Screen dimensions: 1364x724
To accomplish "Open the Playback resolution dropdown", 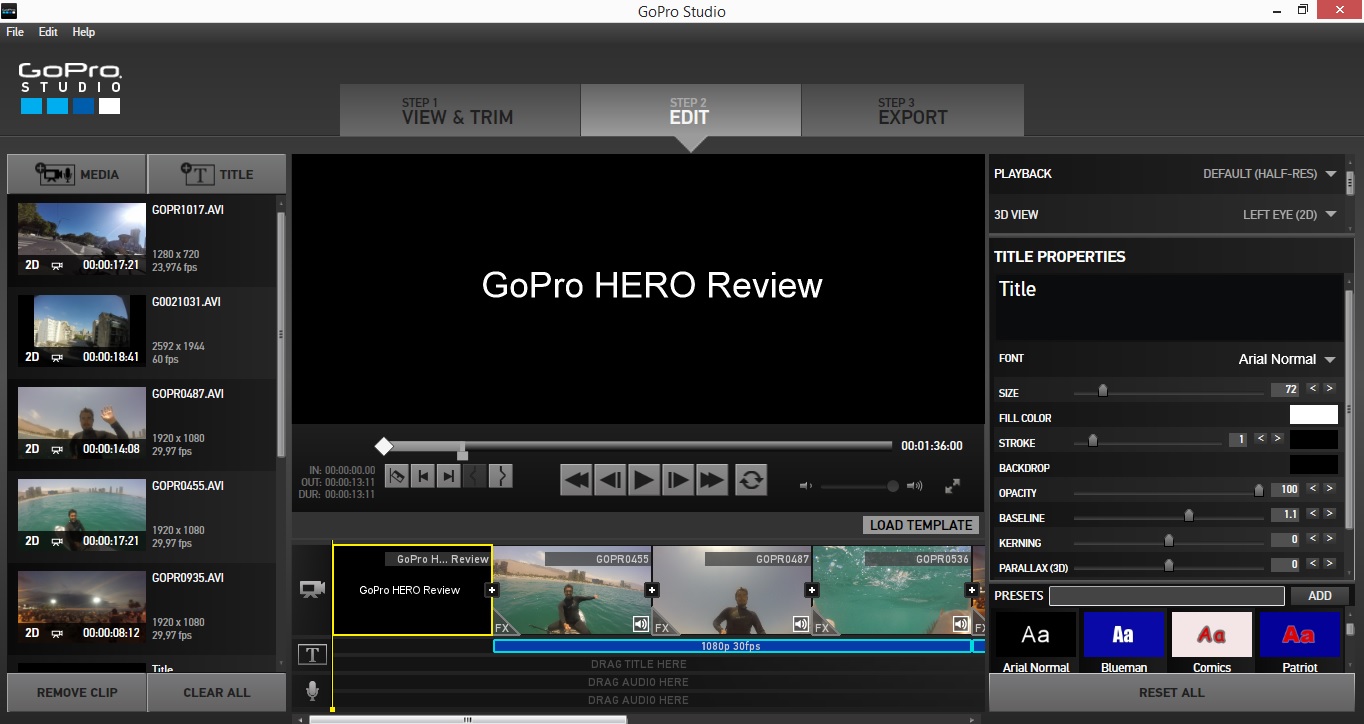I will coord(1270,174).
